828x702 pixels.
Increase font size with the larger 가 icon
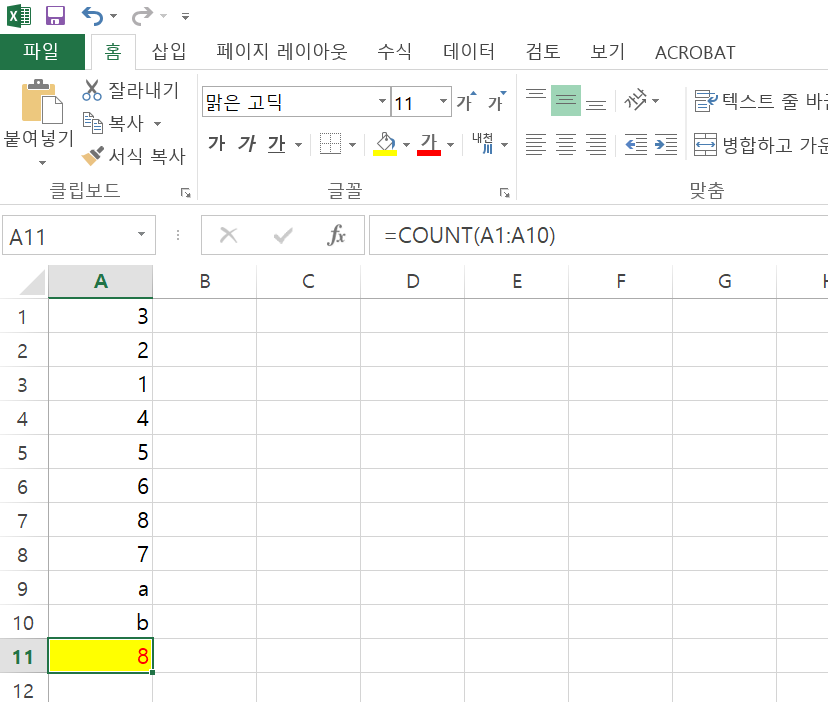[x=467, y=101]
